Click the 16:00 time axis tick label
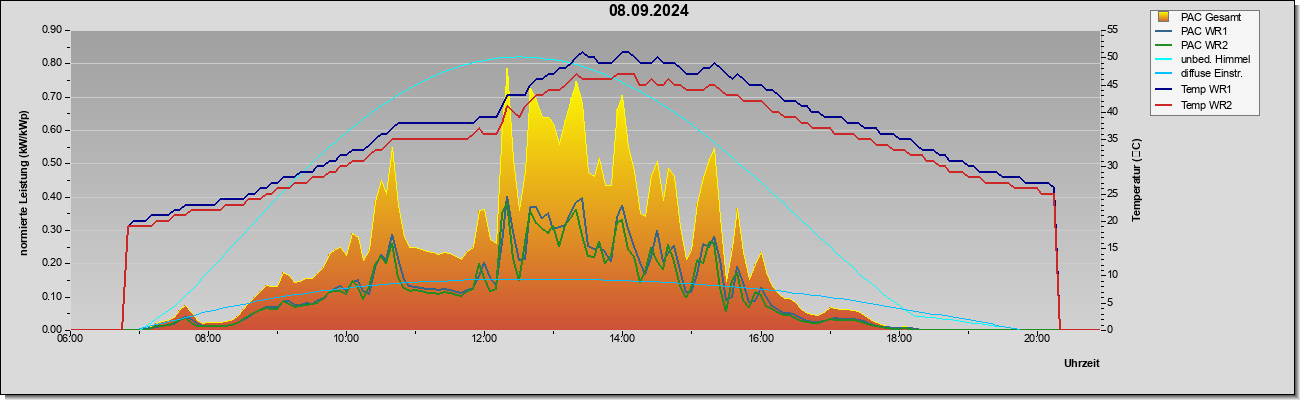Screen dimensions: 1300x400 click(x=760, y=339)
